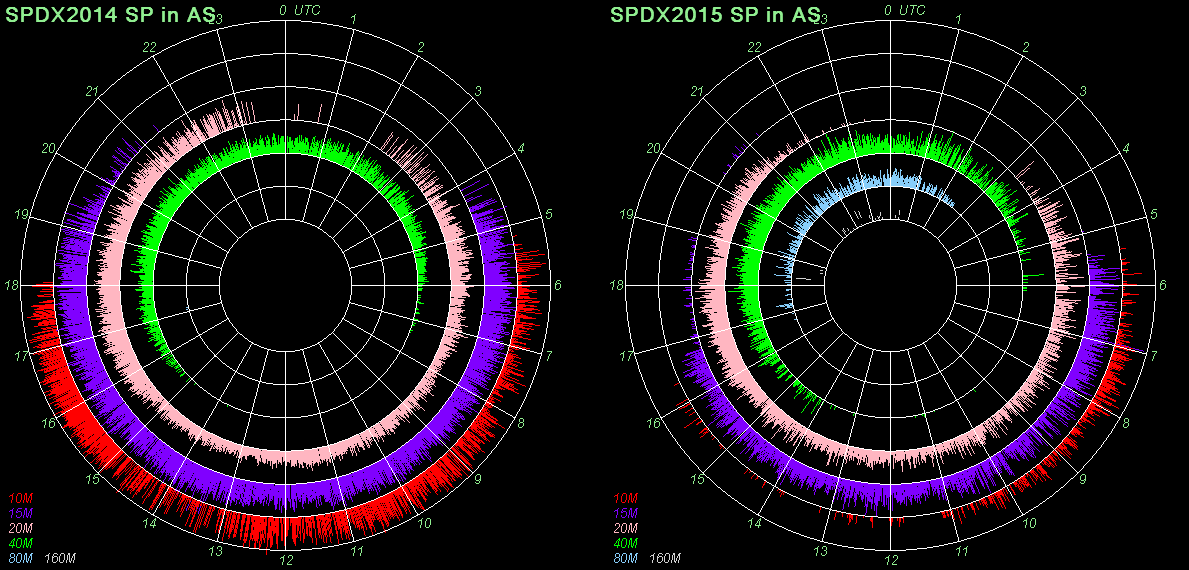
Task: Select red 10M legend label in left chart
Action: click(x=20, y=498)
